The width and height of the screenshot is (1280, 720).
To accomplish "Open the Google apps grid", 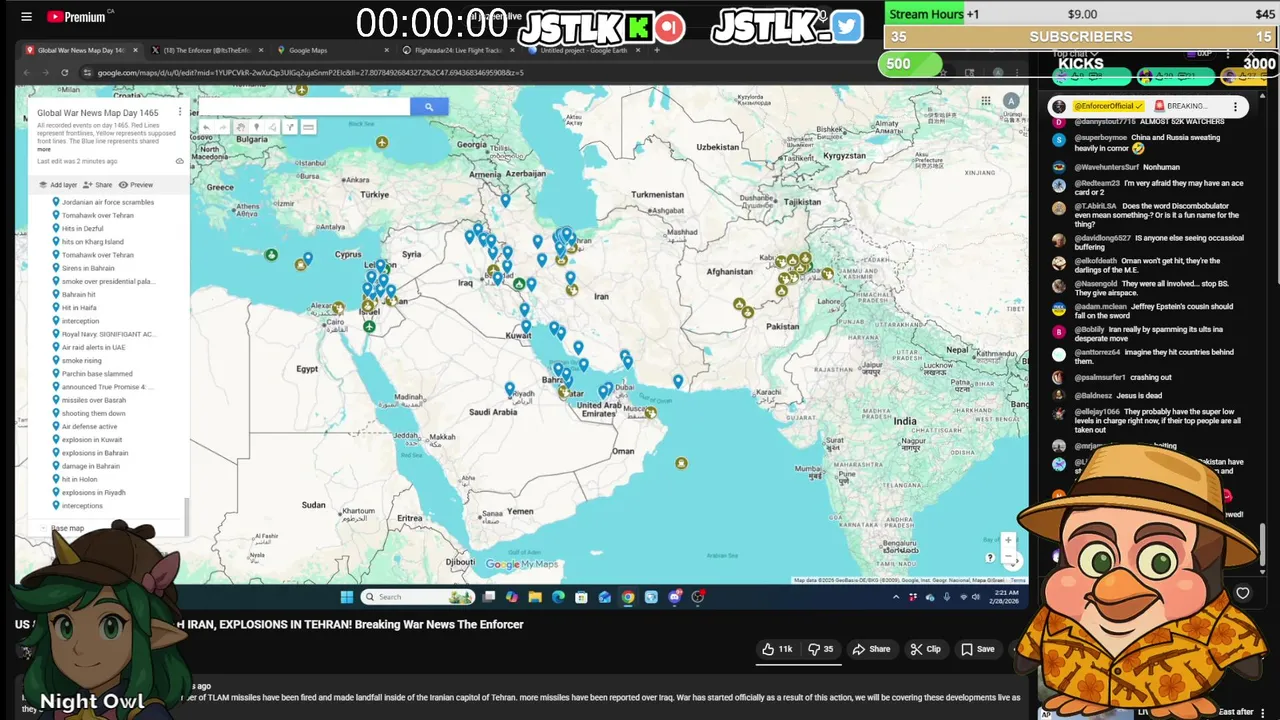I will pos(986,100).
